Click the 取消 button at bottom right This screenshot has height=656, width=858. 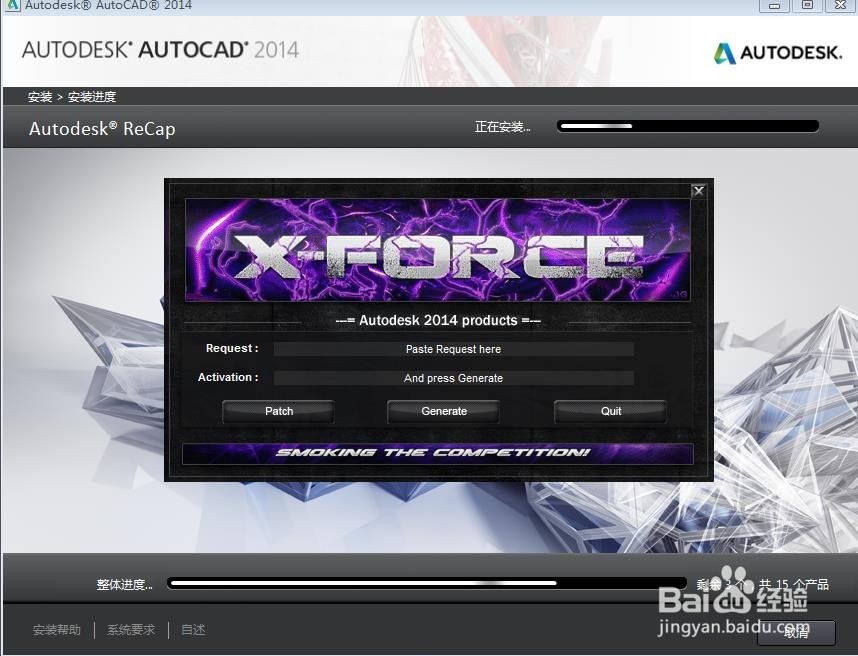tap(795, 632)
